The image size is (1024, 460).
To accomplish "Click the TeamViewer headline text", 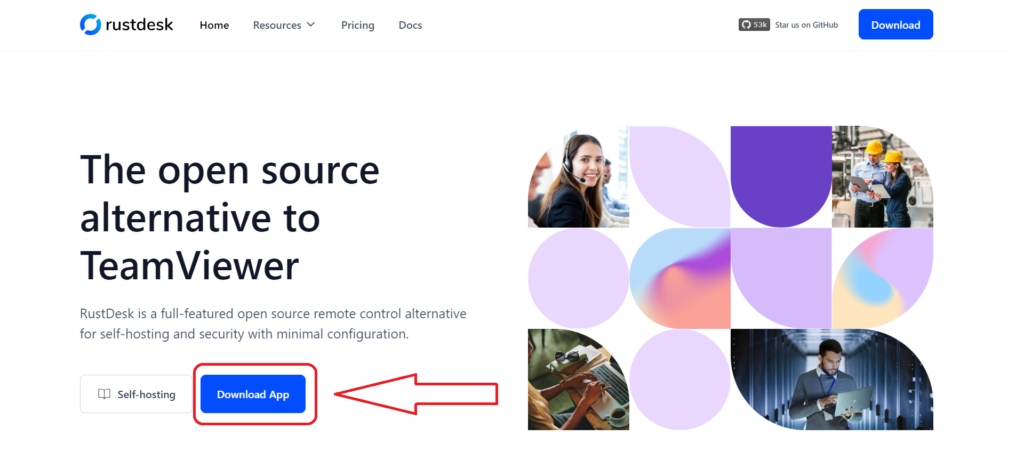I will point(189,266).
